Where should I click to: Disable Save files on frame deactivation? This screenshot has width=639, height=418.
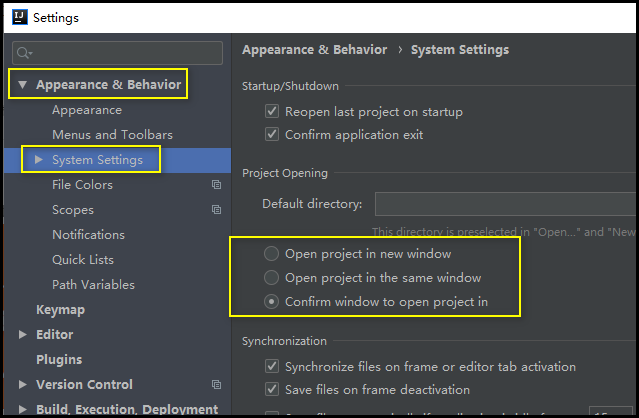pyautogui.click(x=272, y=390)
